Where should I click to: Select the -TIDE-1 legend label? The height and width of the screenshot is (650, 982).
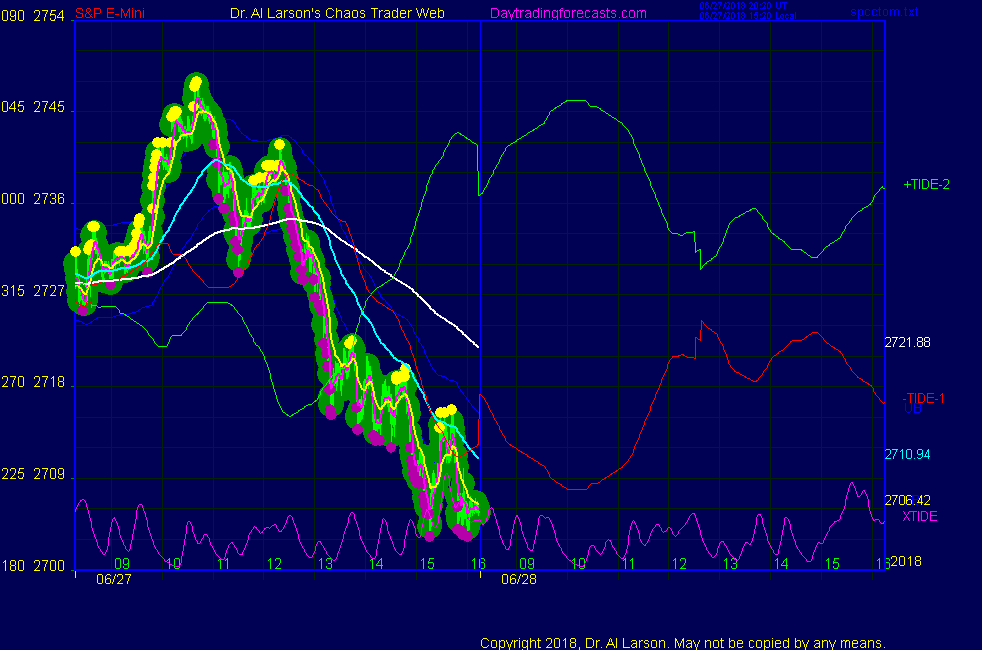click(923, 398)
